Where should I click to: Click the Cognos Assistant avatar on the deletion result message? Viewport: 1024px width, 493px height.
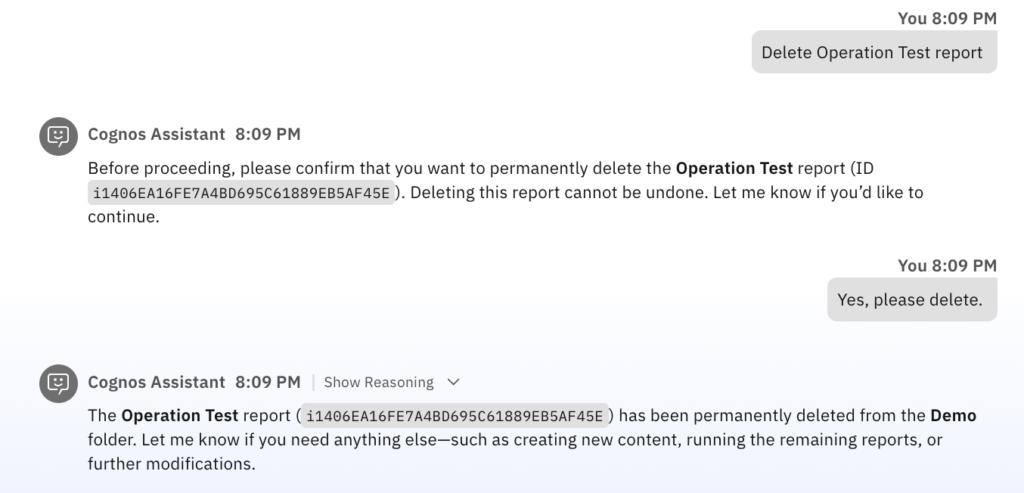click(x=59, y=384)
